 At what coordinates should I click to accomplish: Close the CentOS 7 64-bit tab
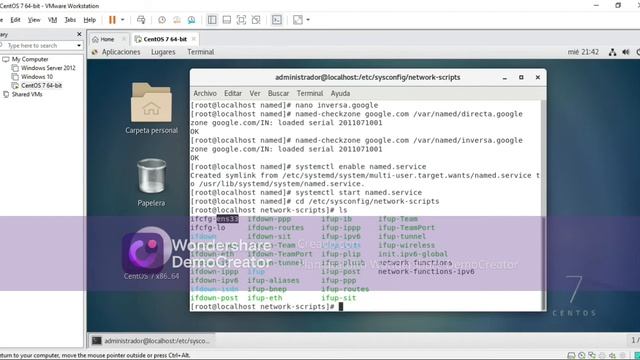click(194, 39)
